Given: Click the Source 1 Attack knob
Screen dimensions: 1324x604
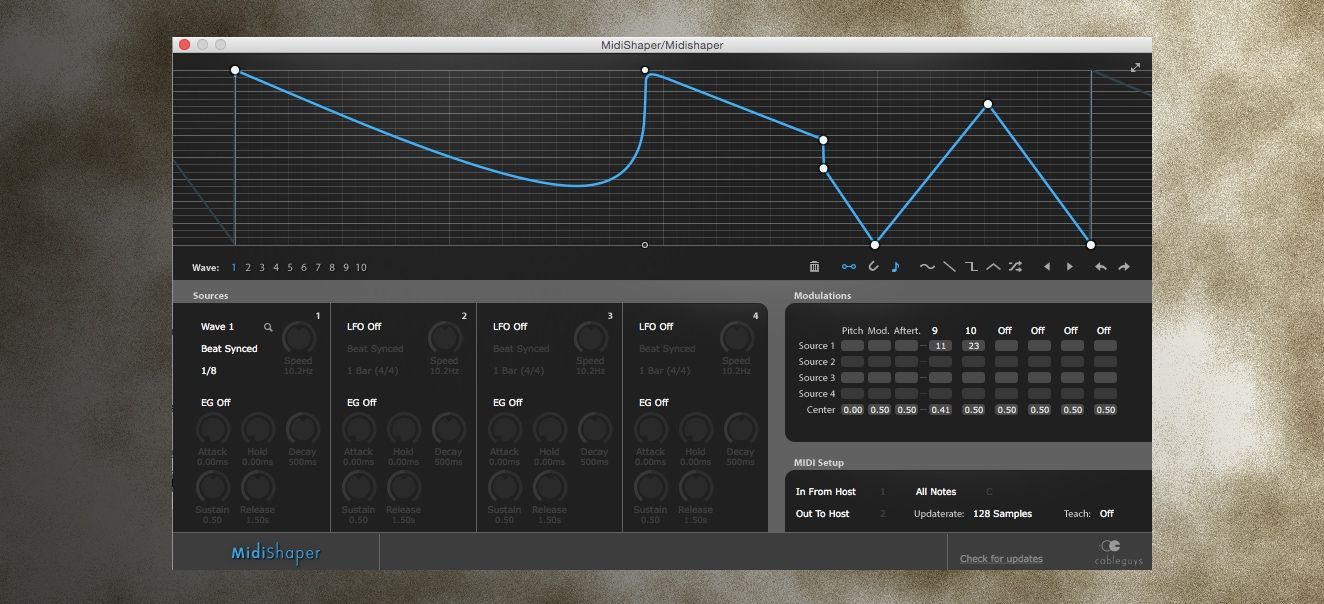Looking at the screenshot, I should click(212, 429).
